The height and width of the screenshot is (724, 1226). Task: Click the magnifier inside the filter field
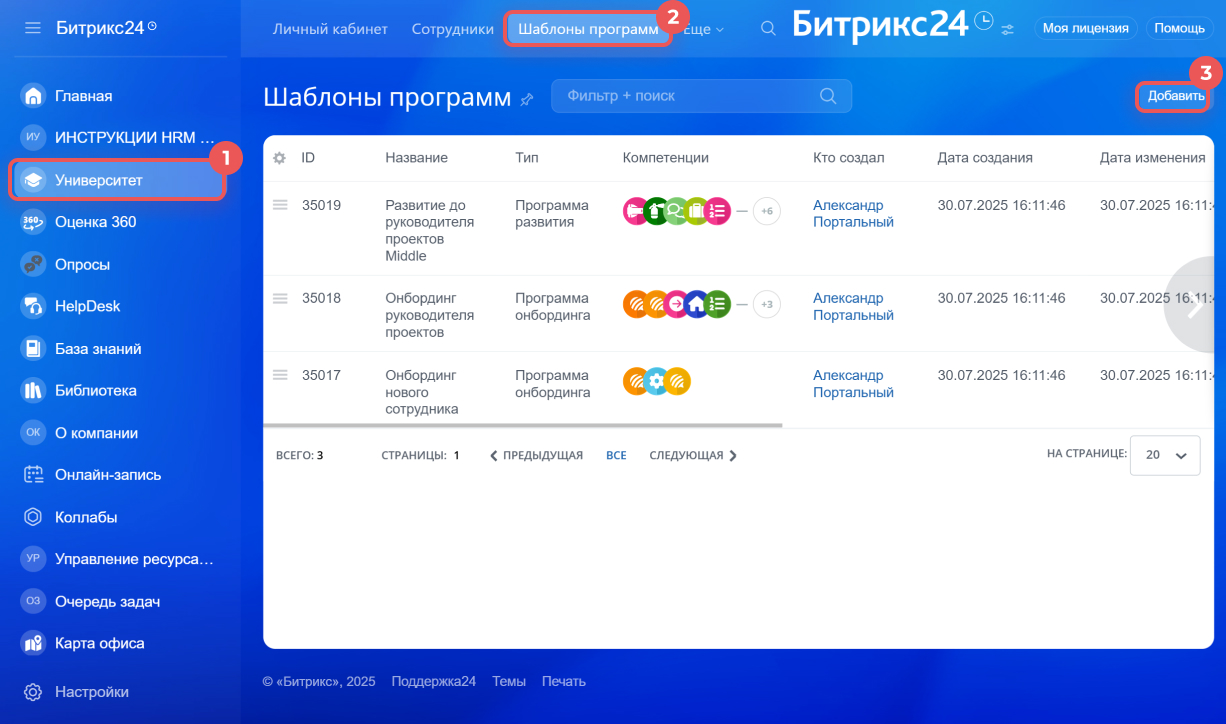click(828, 96)
